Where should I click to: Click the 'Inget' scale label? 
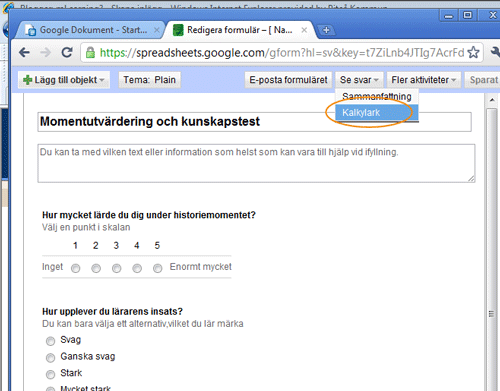tap(52, 267)
